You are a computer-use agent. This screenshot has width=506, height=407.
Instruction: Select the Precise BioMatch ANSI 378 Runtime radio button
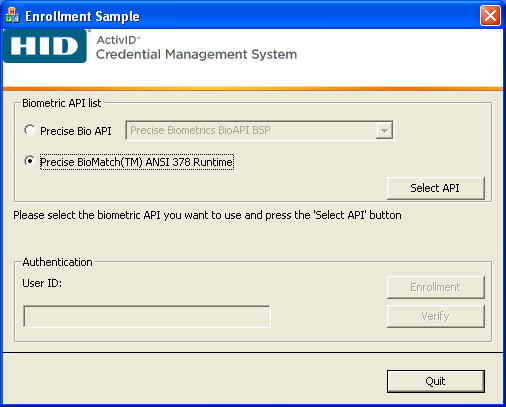point(30,161)
